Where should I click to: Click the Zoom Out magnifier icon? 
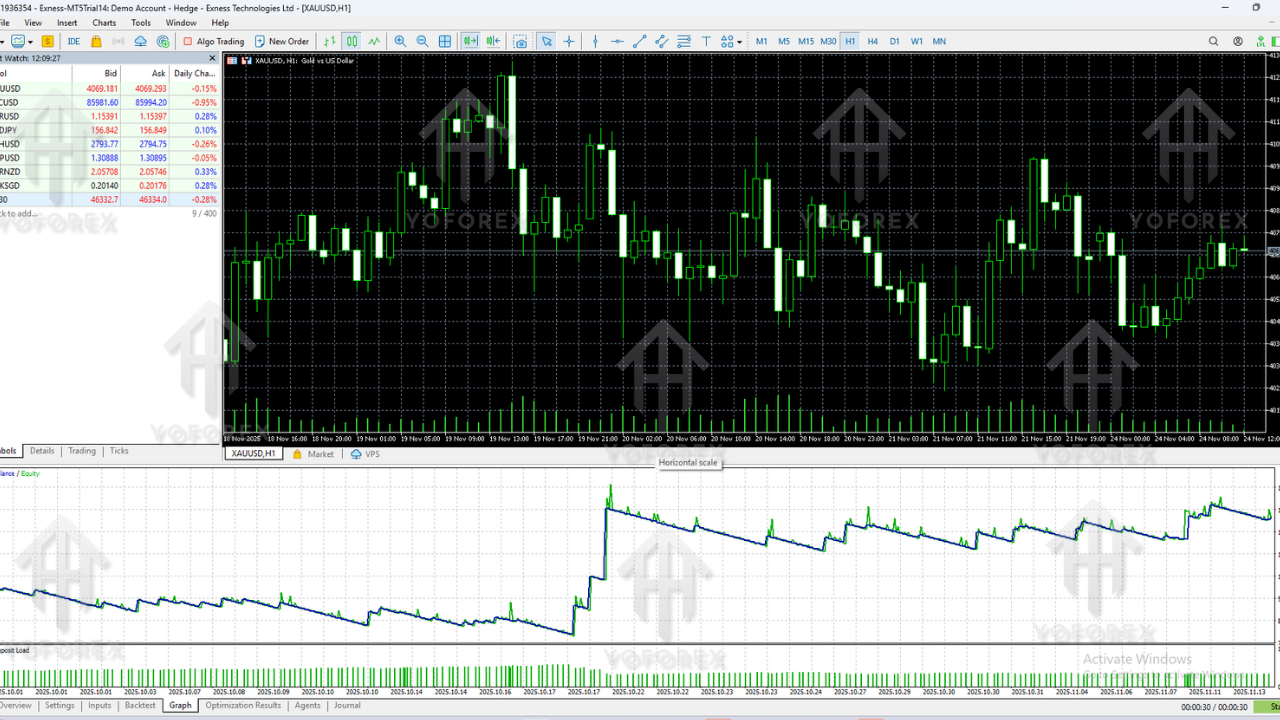(422, 41)
